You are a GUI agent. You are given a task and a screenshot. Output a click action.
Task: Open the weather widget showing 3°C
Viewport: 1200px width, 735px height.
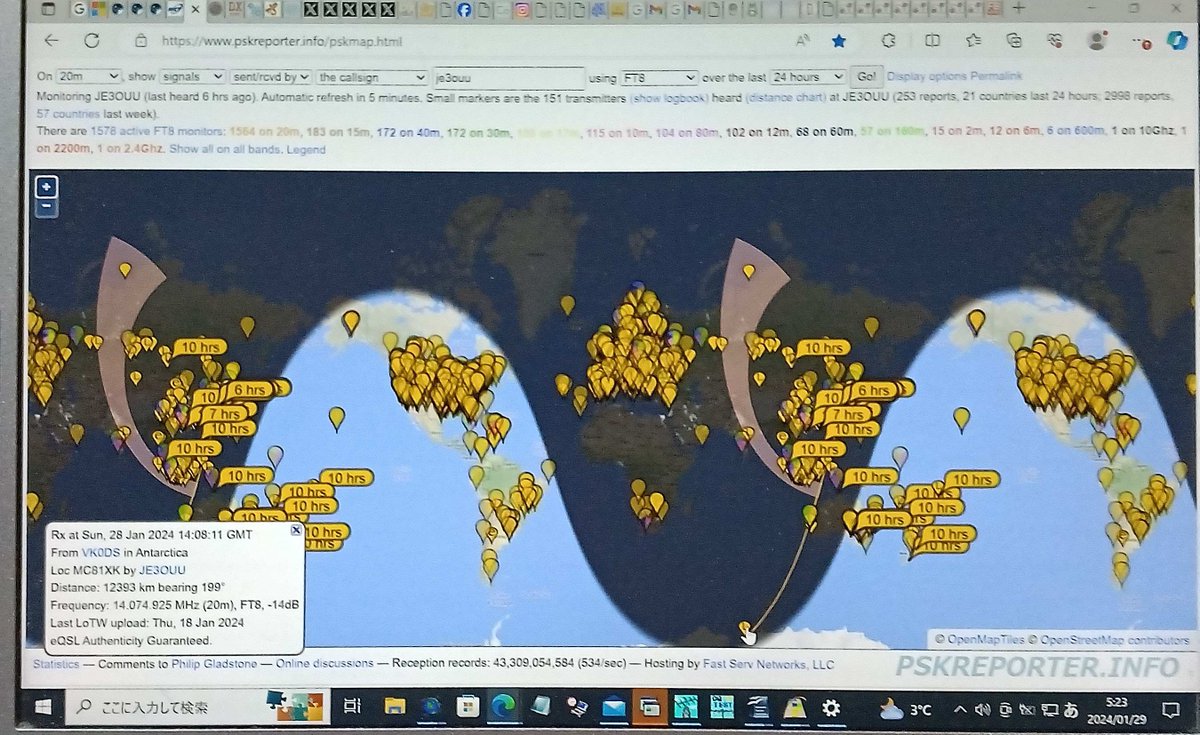point(907,709)
